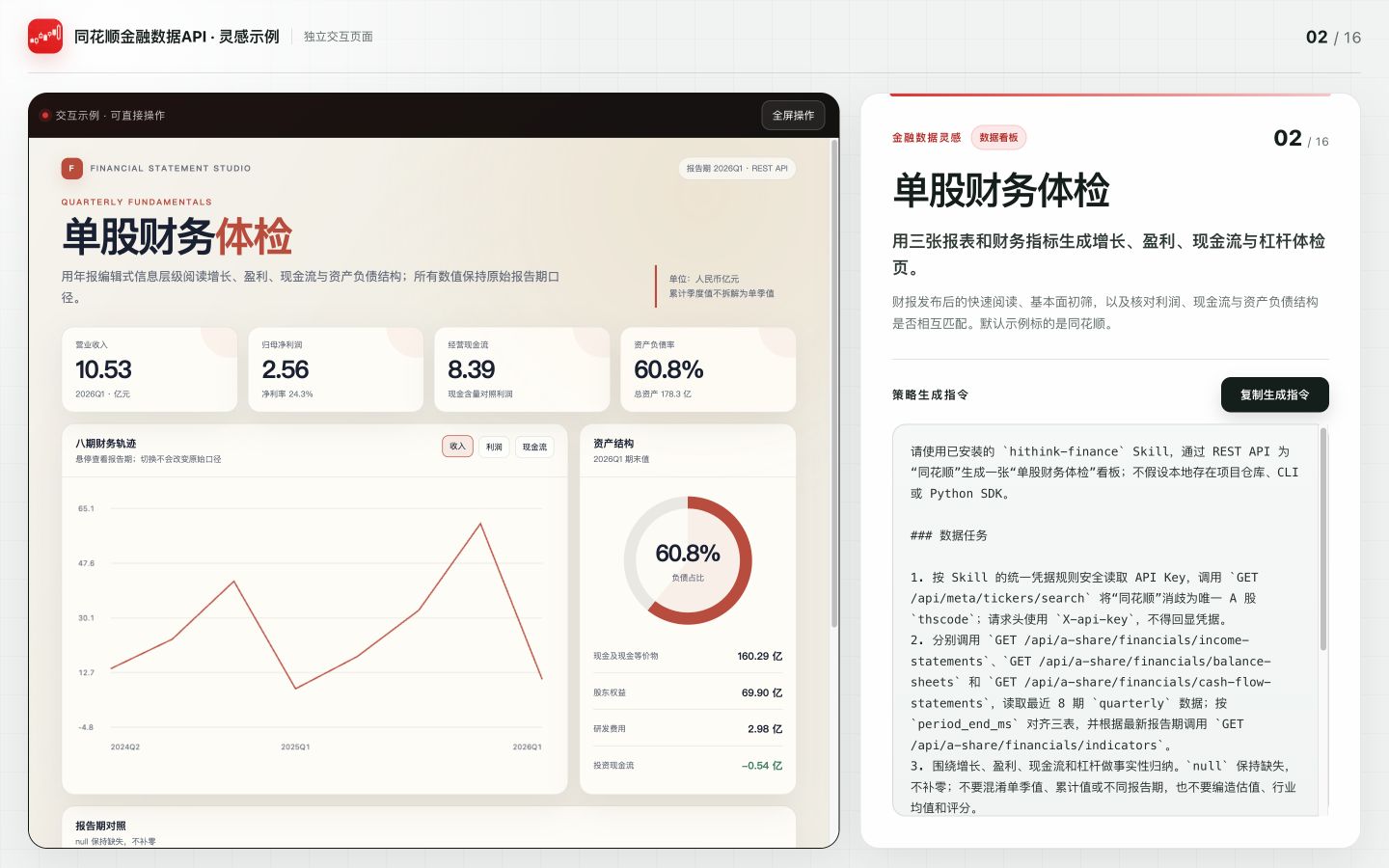Click the 金融数据灵感 category label

pos(926,138)
